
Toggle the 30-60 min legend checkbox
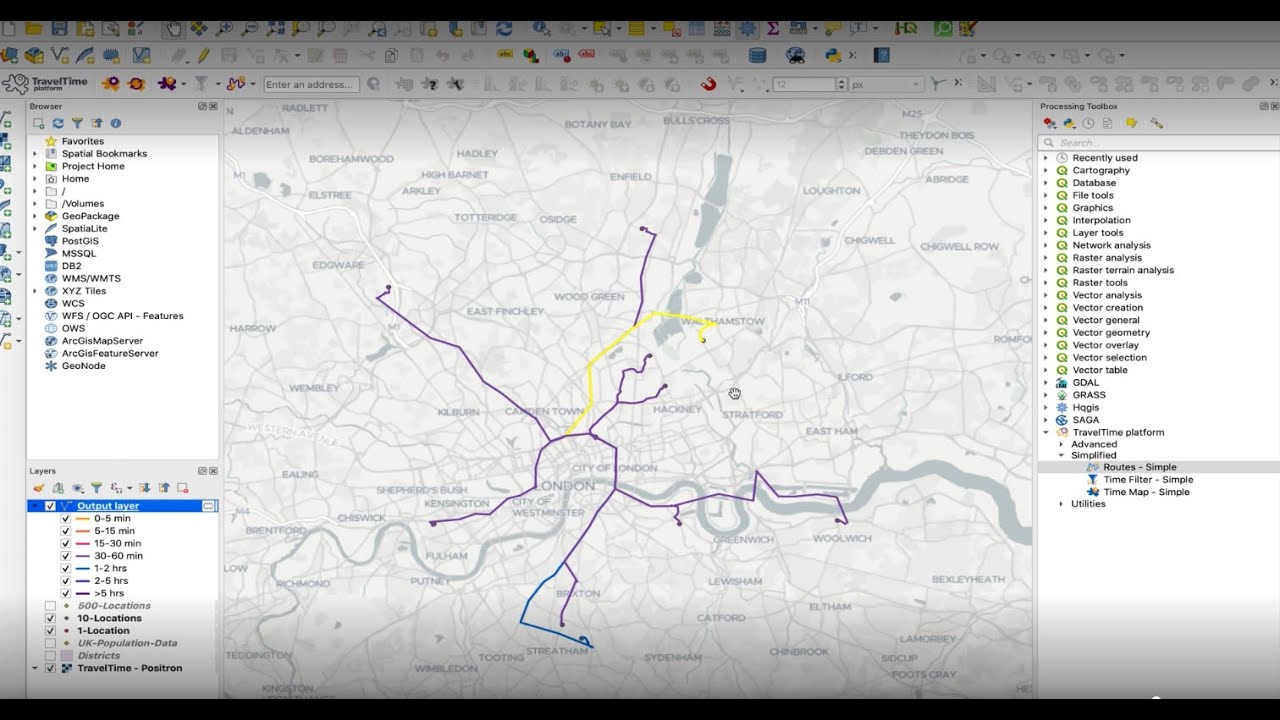65,556
